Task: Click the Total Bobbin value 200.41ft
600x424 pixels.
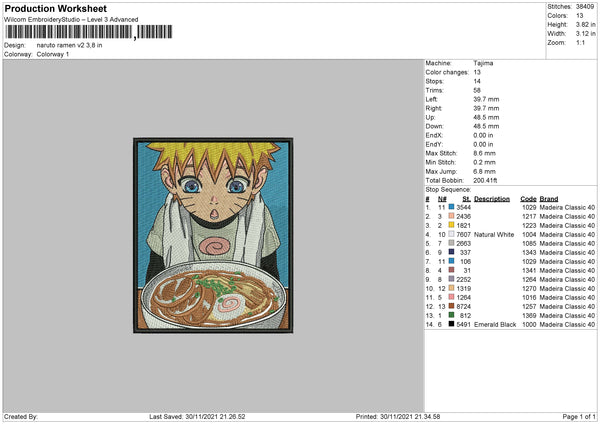Action: [485, 180]
